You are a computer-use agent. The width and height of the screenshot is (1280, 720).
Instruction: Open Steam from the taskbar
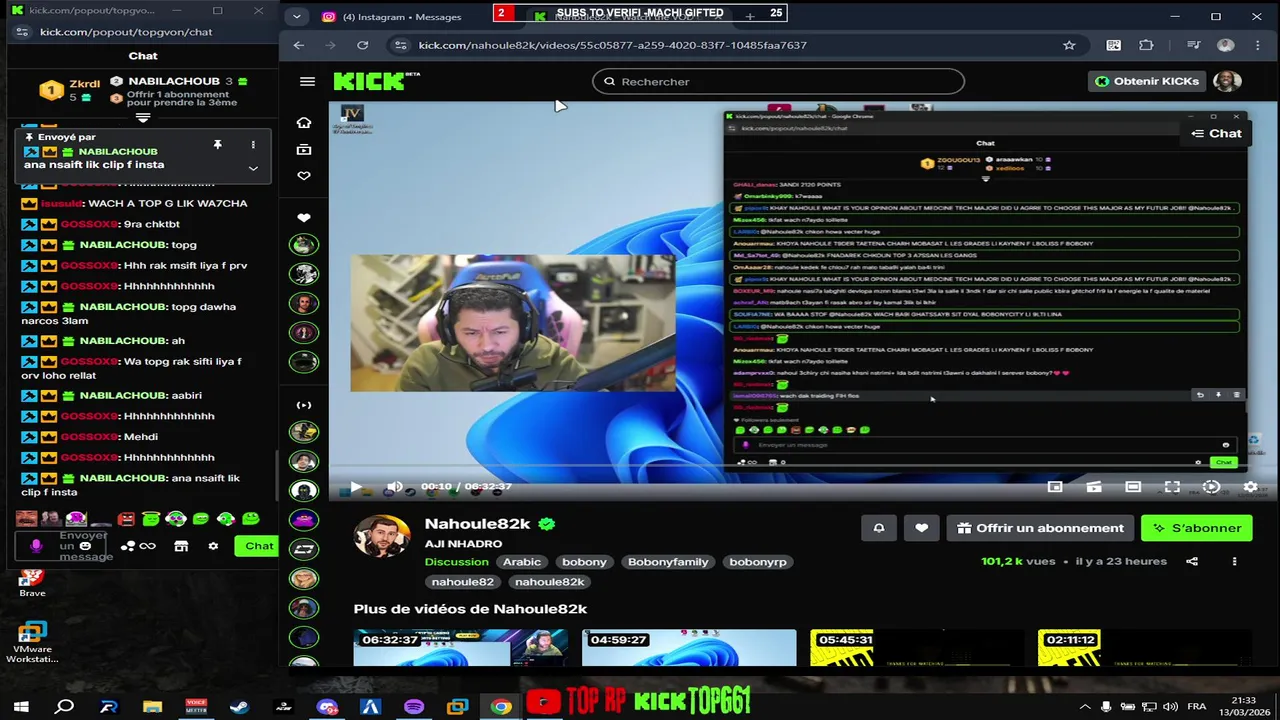point(240,707)
